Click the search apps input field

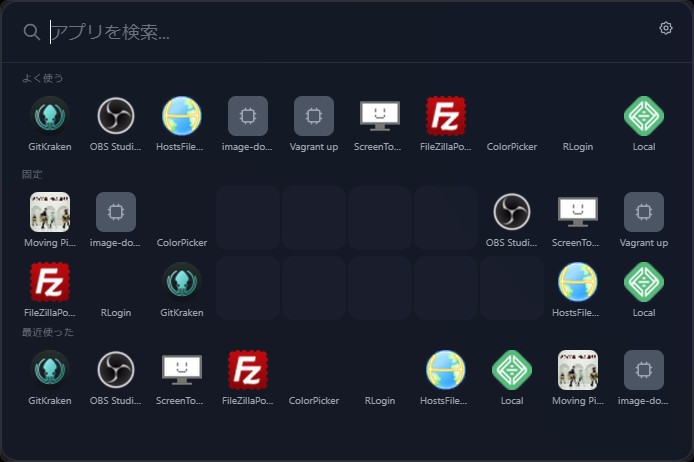point(340,32)
